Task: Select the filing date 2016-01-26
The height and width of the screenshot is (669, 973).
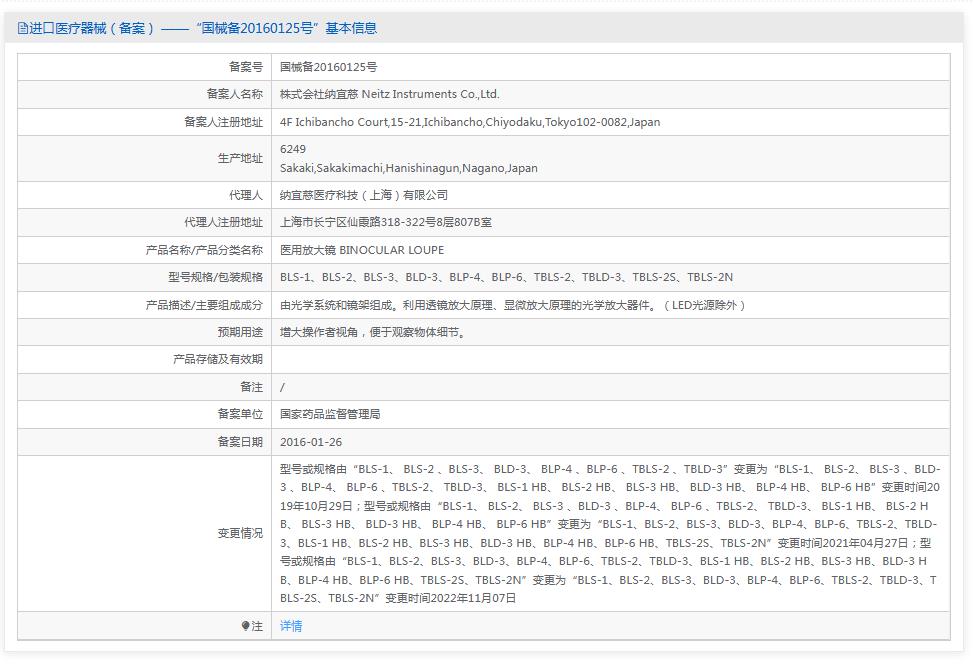Action: pos(310,441)
